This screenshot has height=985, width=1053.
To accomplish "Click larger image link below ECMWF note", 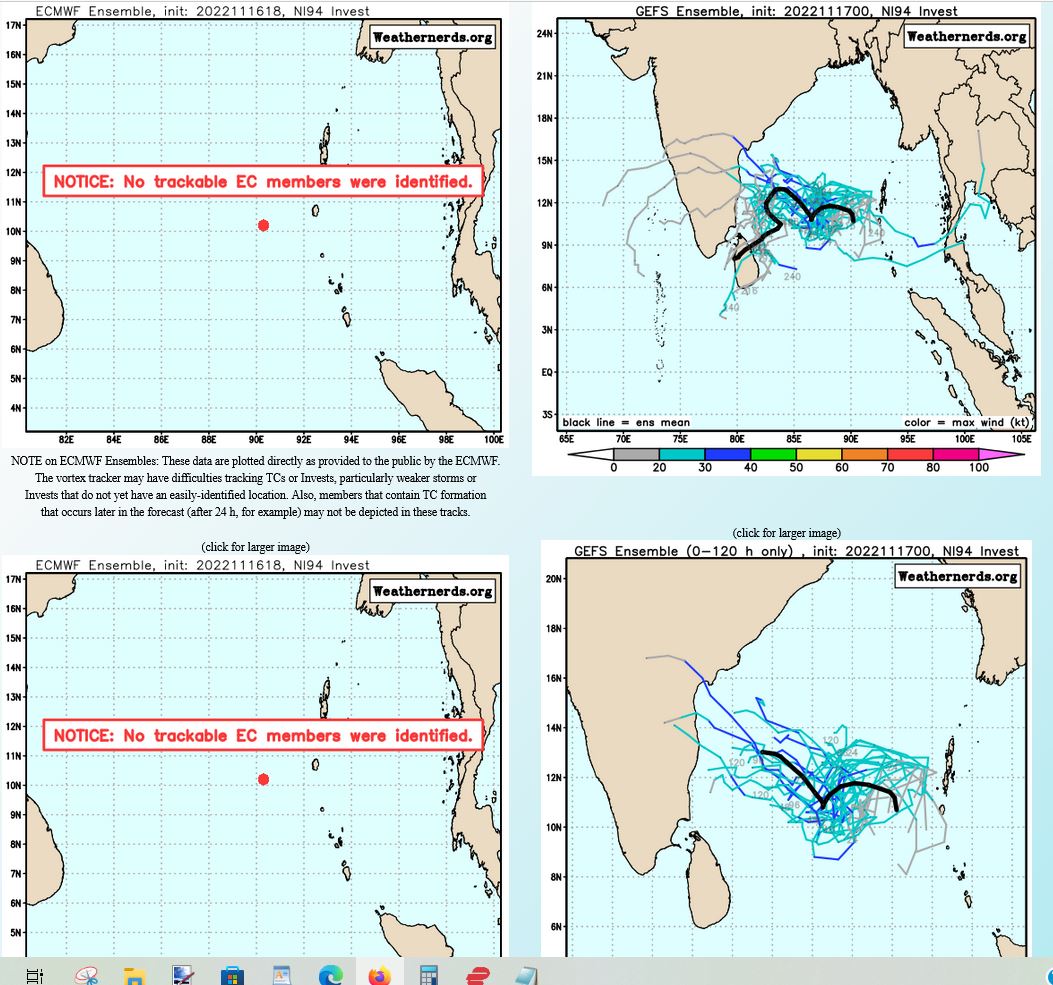I will [255, 547].
